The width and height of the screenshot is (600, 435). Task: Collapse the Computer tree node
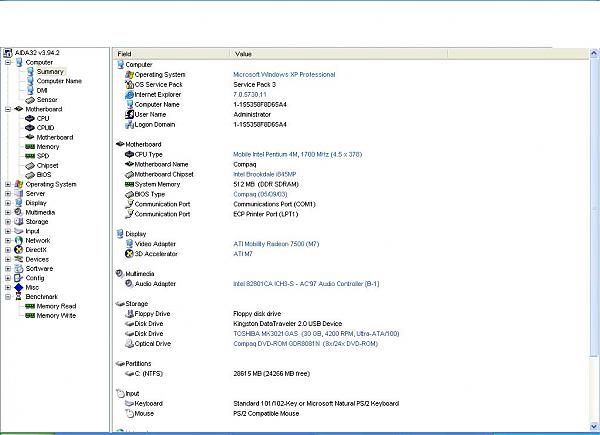8,62
